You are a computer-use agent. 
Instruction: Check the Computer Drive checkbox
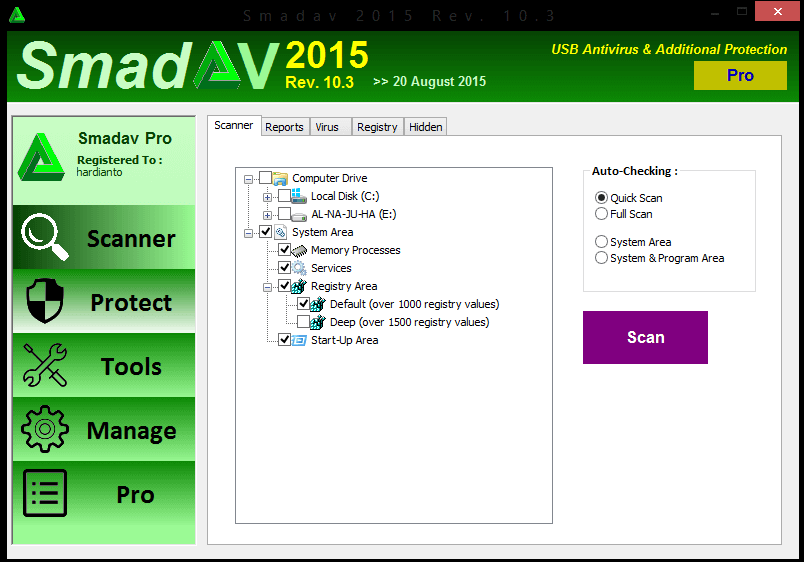266,178
